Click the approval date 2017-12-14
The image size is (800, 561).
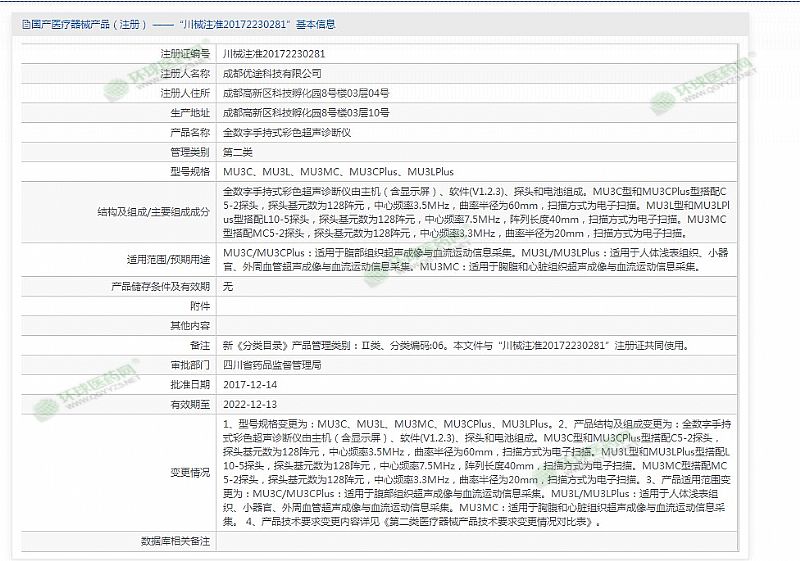(250, 385)
